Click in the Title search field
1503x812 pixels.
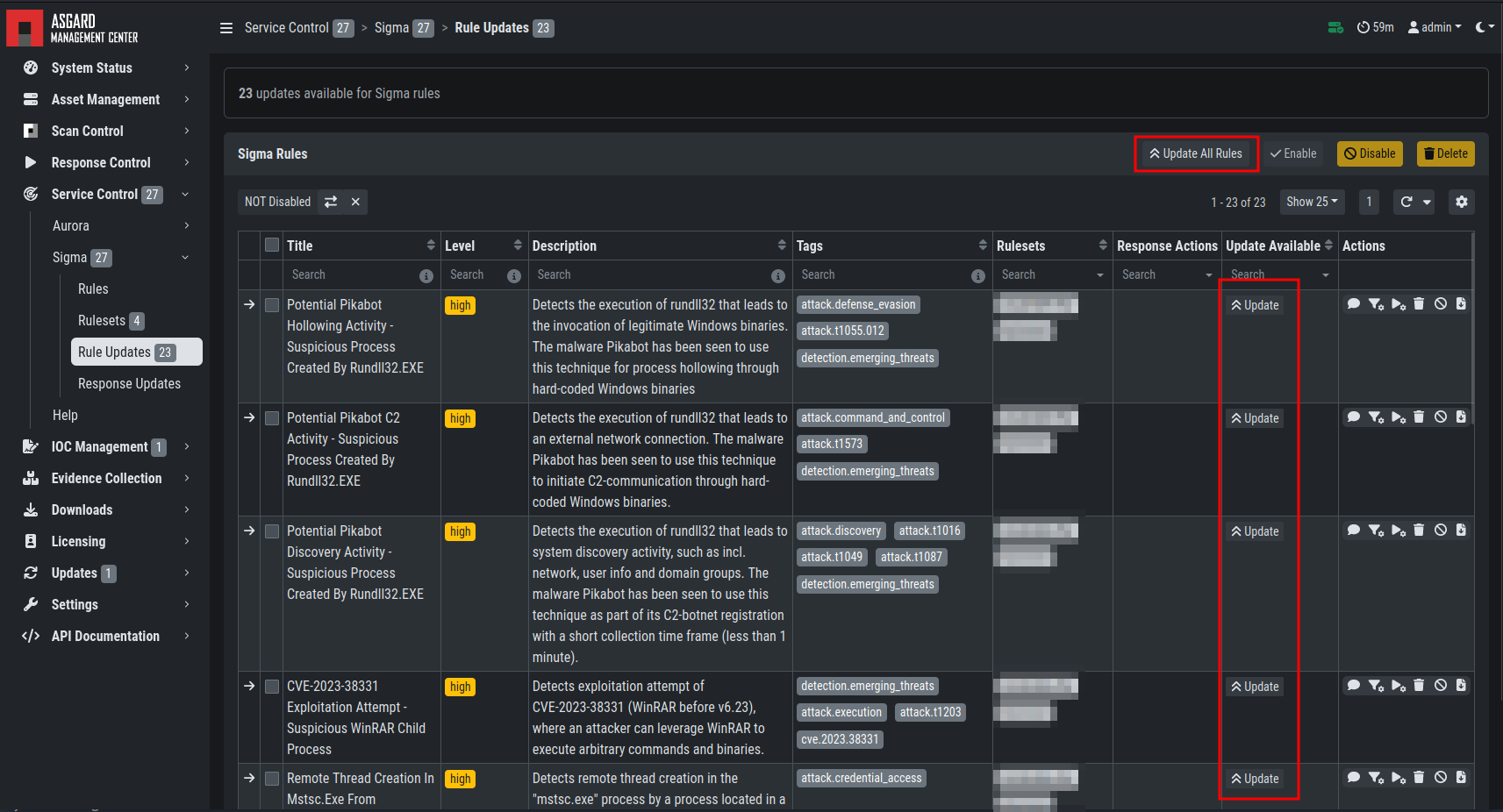pos(352,275)
